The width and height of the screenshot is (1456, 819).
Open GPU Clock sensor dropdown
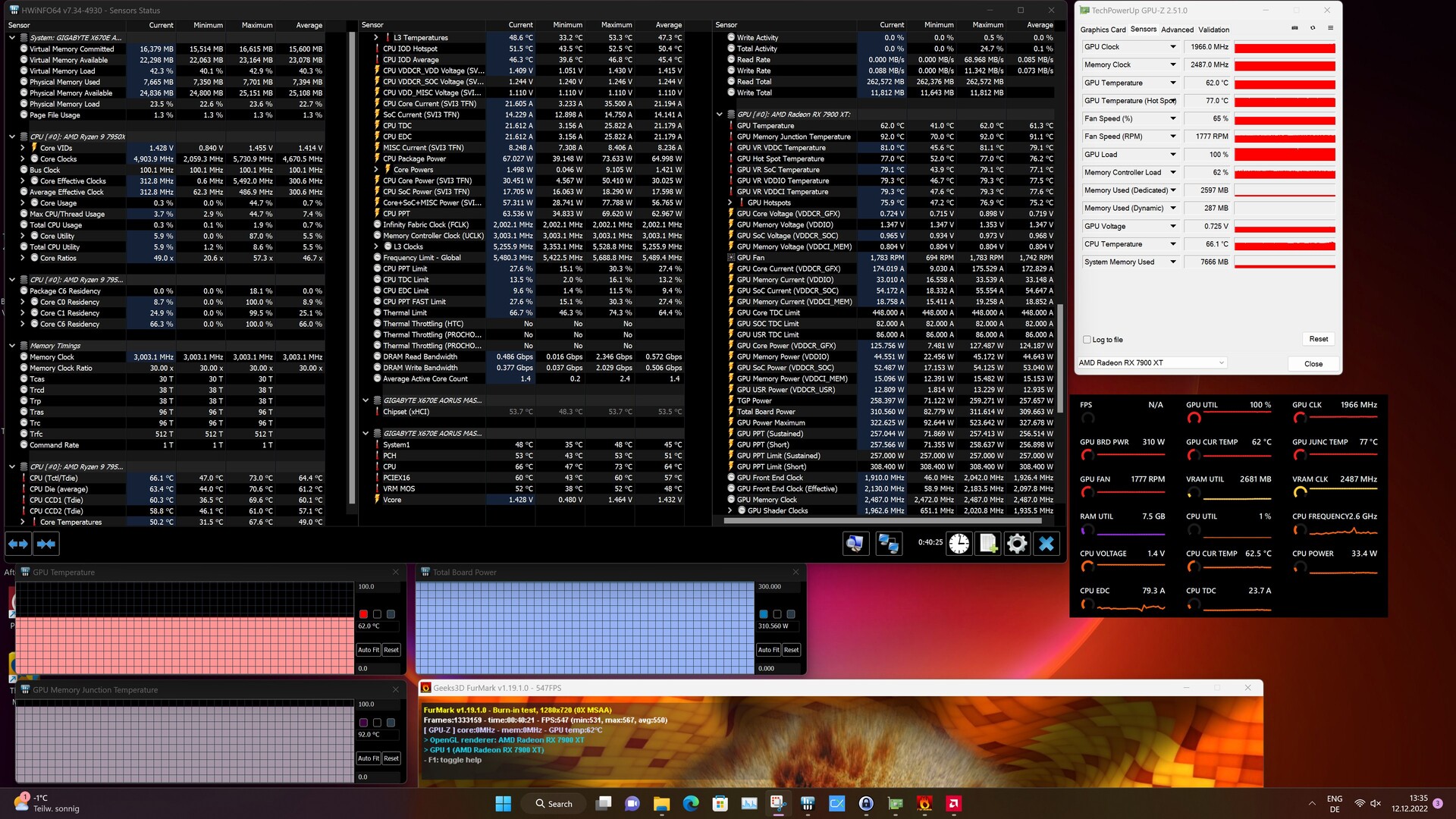pyautogui.click(x=1173, y=47)
